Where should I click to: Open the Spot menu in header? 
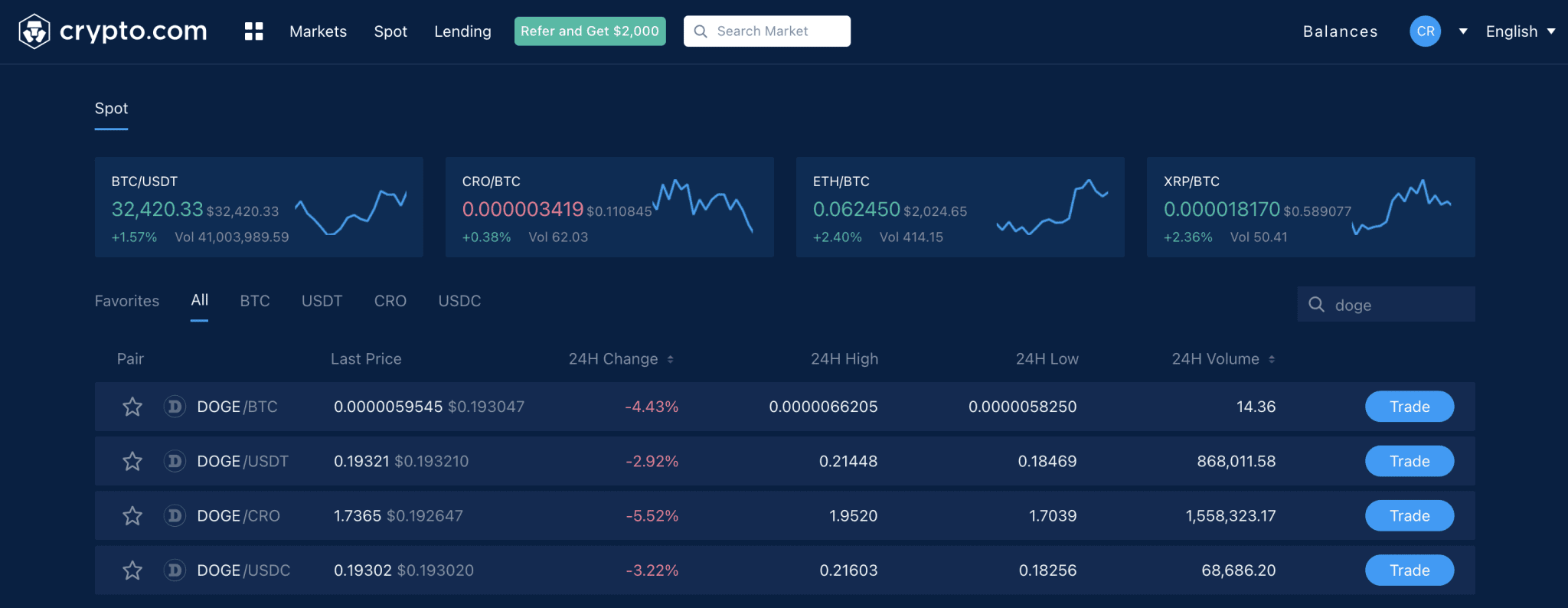(390, 31)
